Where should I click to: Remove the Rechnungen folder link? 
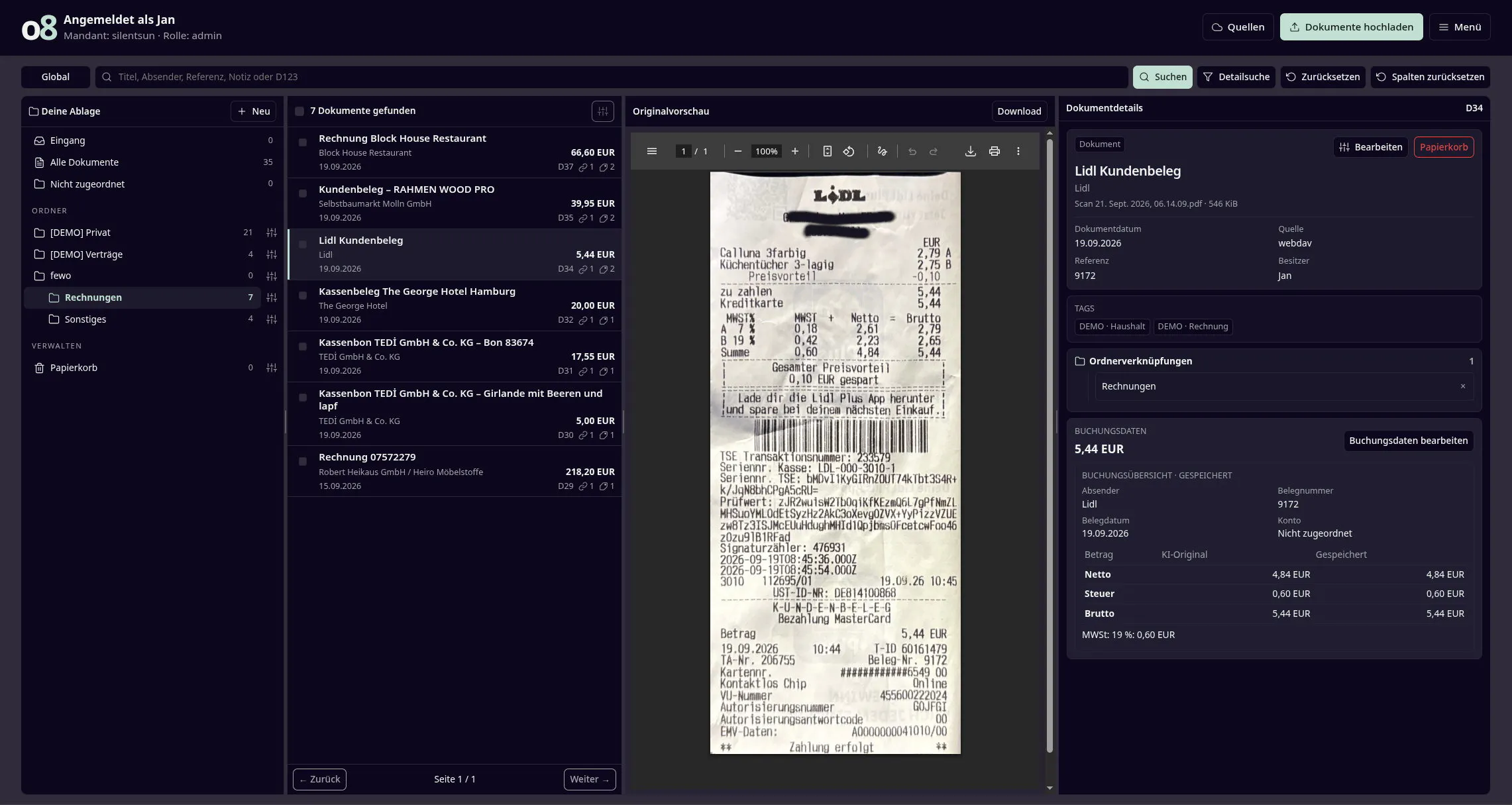click(1462, 386)
